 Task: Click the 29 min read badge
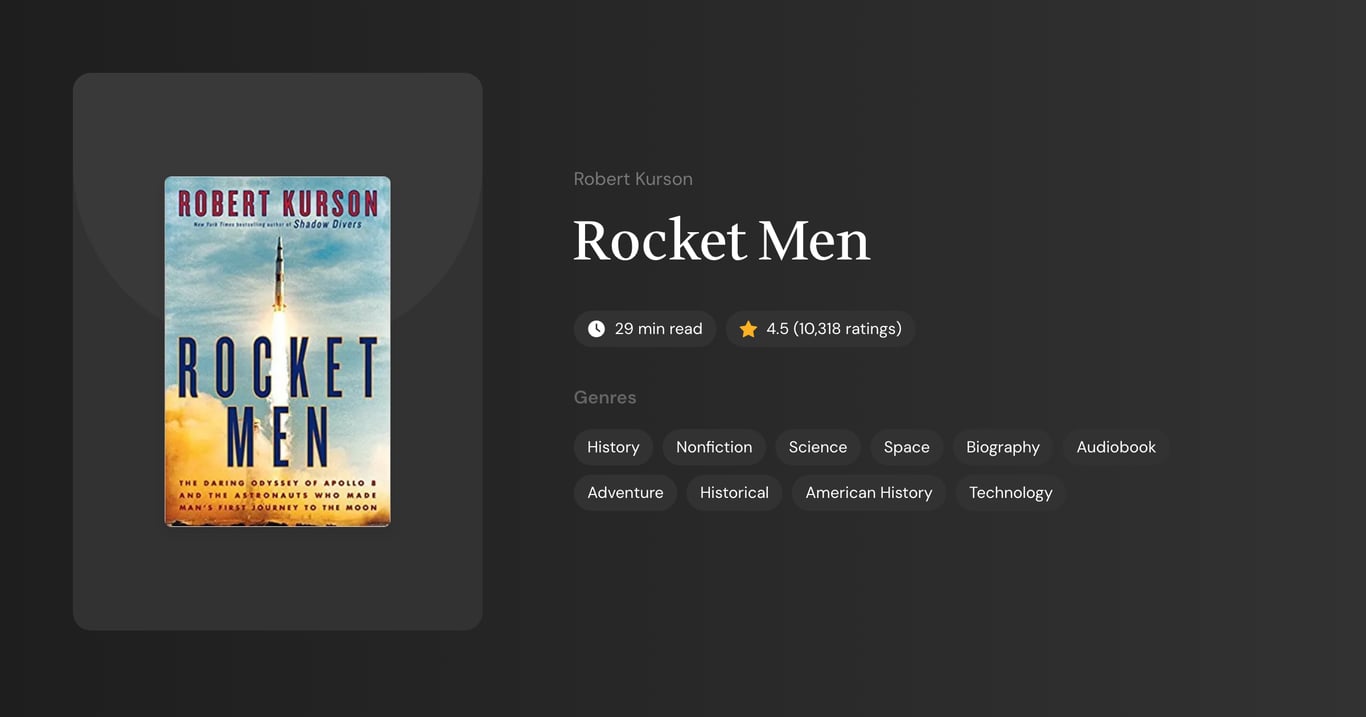point(645,328)
